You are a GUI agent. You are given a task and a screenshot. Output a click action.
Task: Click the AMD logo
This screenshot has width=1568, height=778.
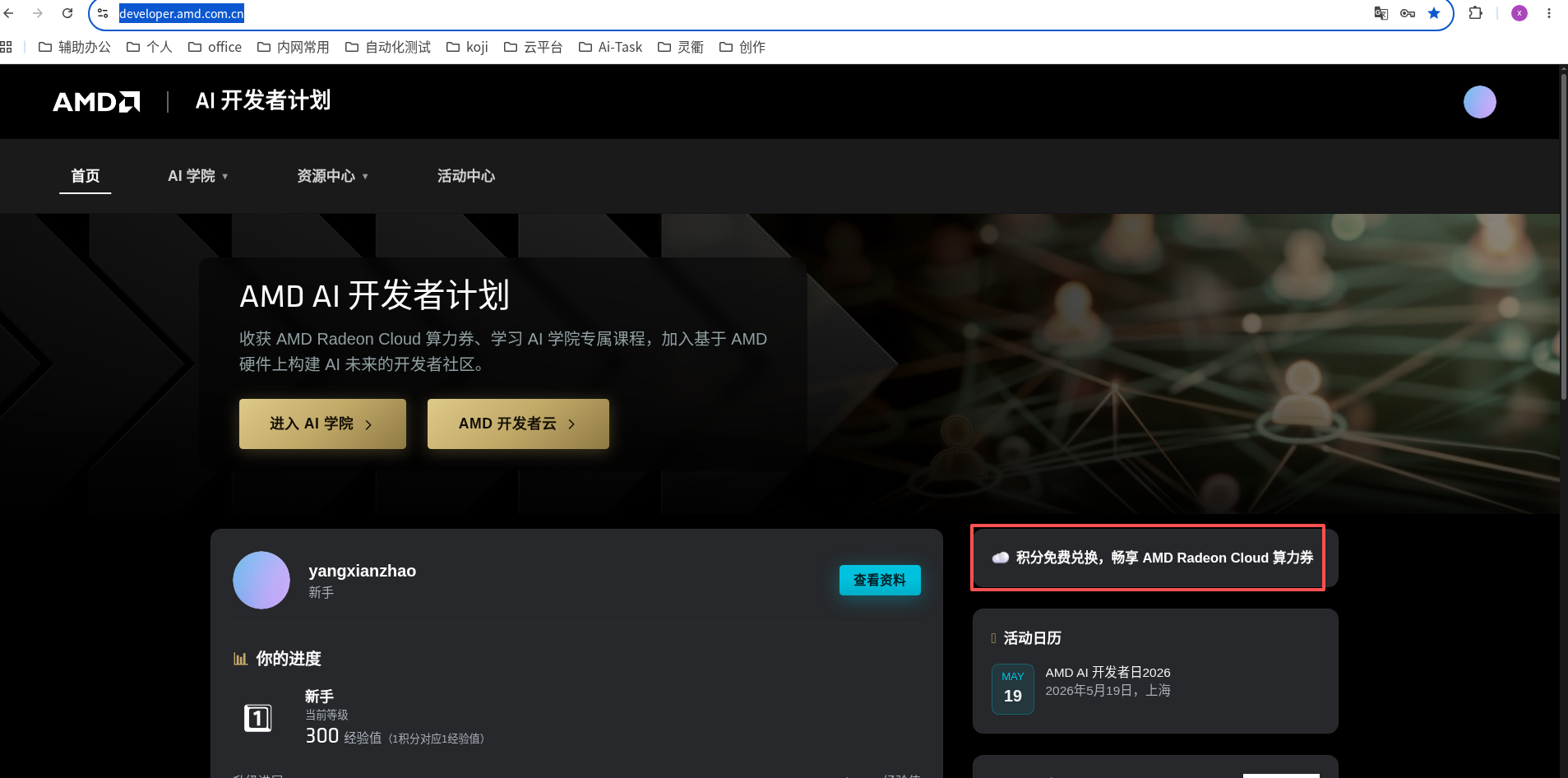point(97,101)
